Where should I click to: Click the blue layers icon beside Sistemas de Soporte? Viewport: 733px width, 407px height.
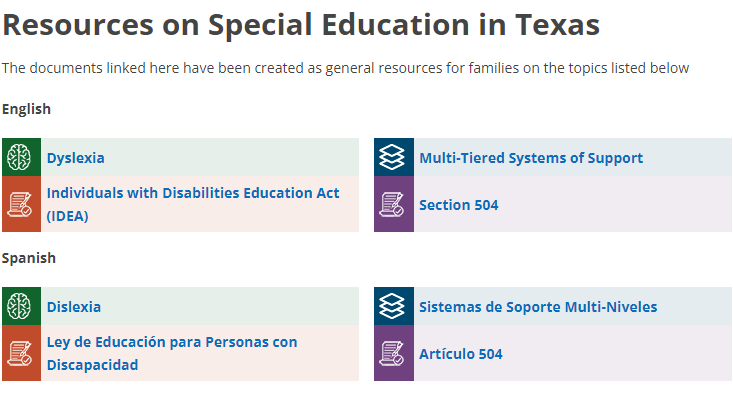(x=393, y=306)
